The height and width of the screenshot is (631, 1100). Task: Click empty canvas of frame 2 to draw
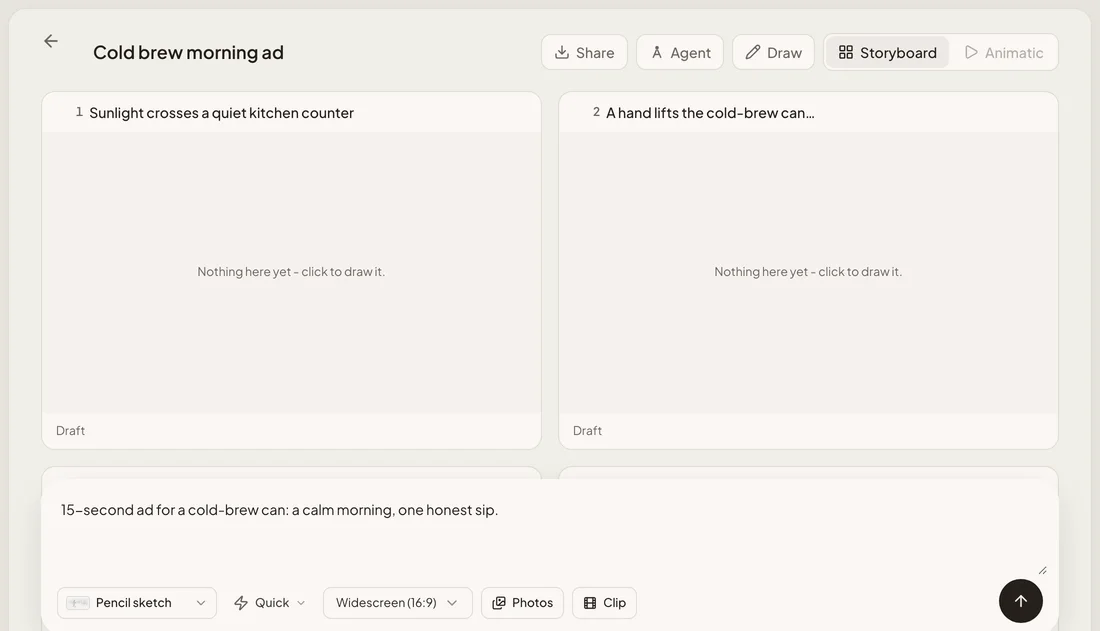pyautogui.click(x=808, y=272)
